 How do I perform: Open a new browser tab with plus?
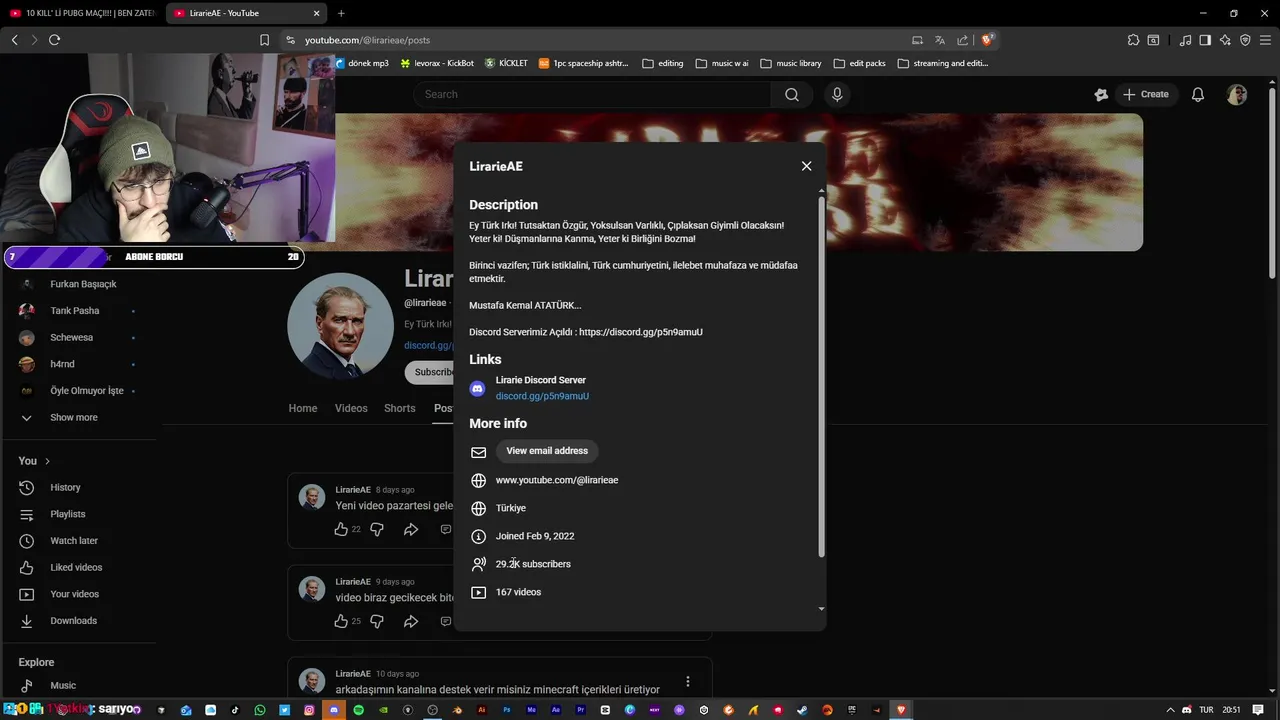(341, 13)
